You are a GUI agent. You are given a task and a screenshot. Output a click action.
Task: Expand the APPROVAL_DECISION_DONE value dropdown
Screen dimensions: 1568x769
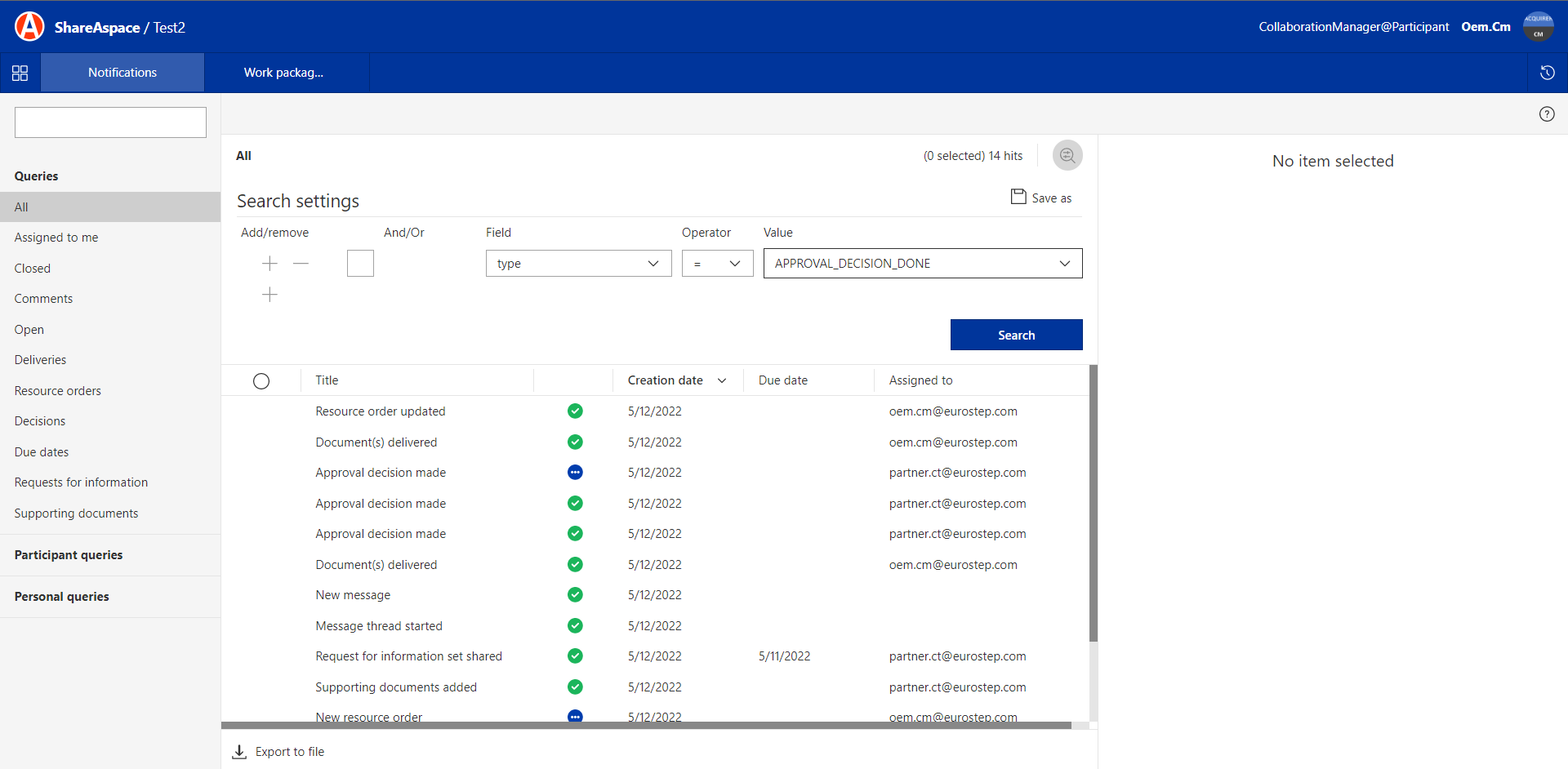click(922, 264)
